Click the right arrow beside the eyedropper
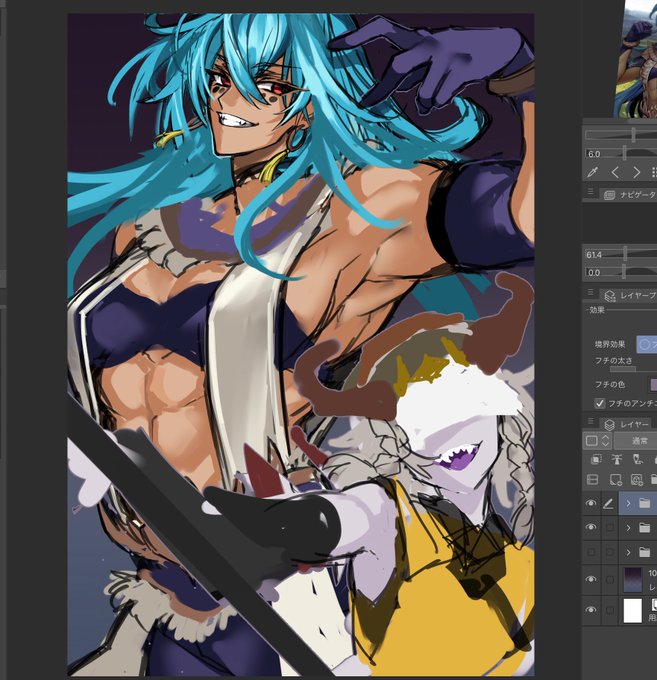 (636, 172)
